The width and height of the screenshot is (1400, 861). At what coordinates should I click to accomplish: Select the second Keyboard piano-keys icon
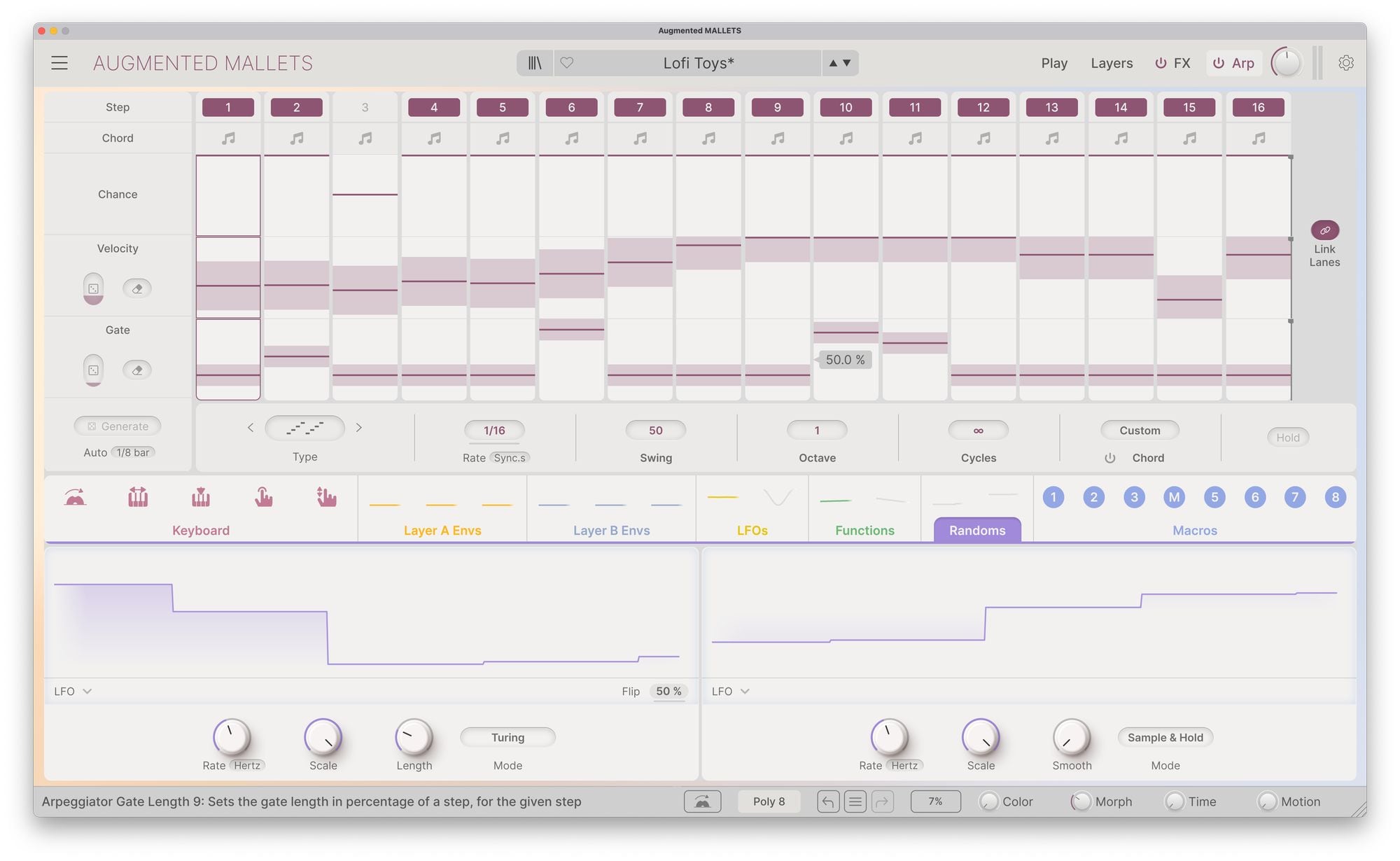click(x=138, y=498)
